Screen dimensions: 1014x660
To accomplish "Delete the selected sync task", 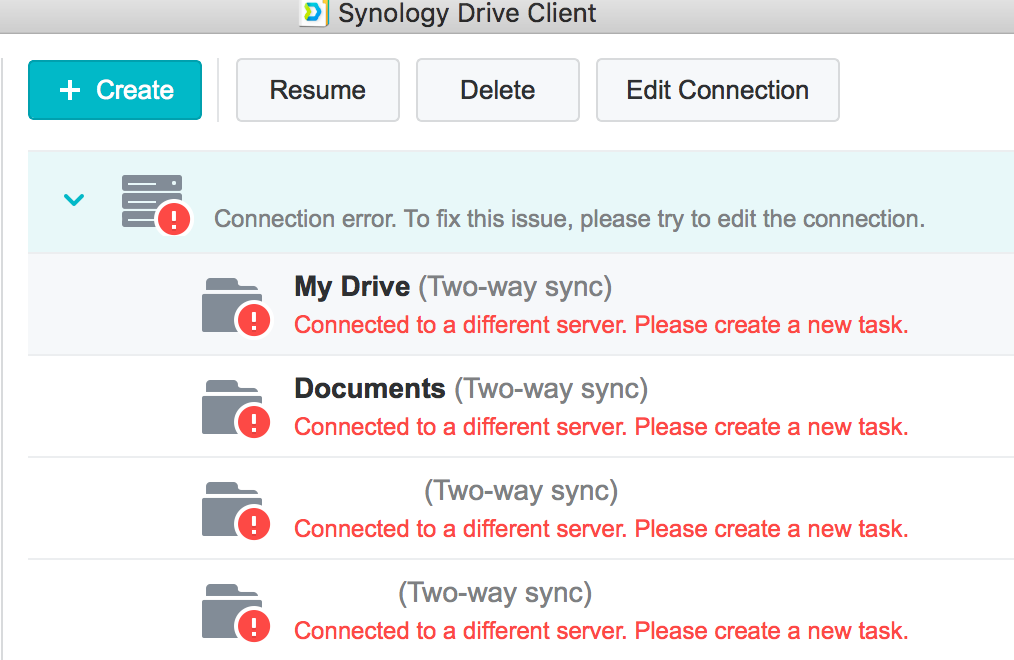I will coord(497,90).
